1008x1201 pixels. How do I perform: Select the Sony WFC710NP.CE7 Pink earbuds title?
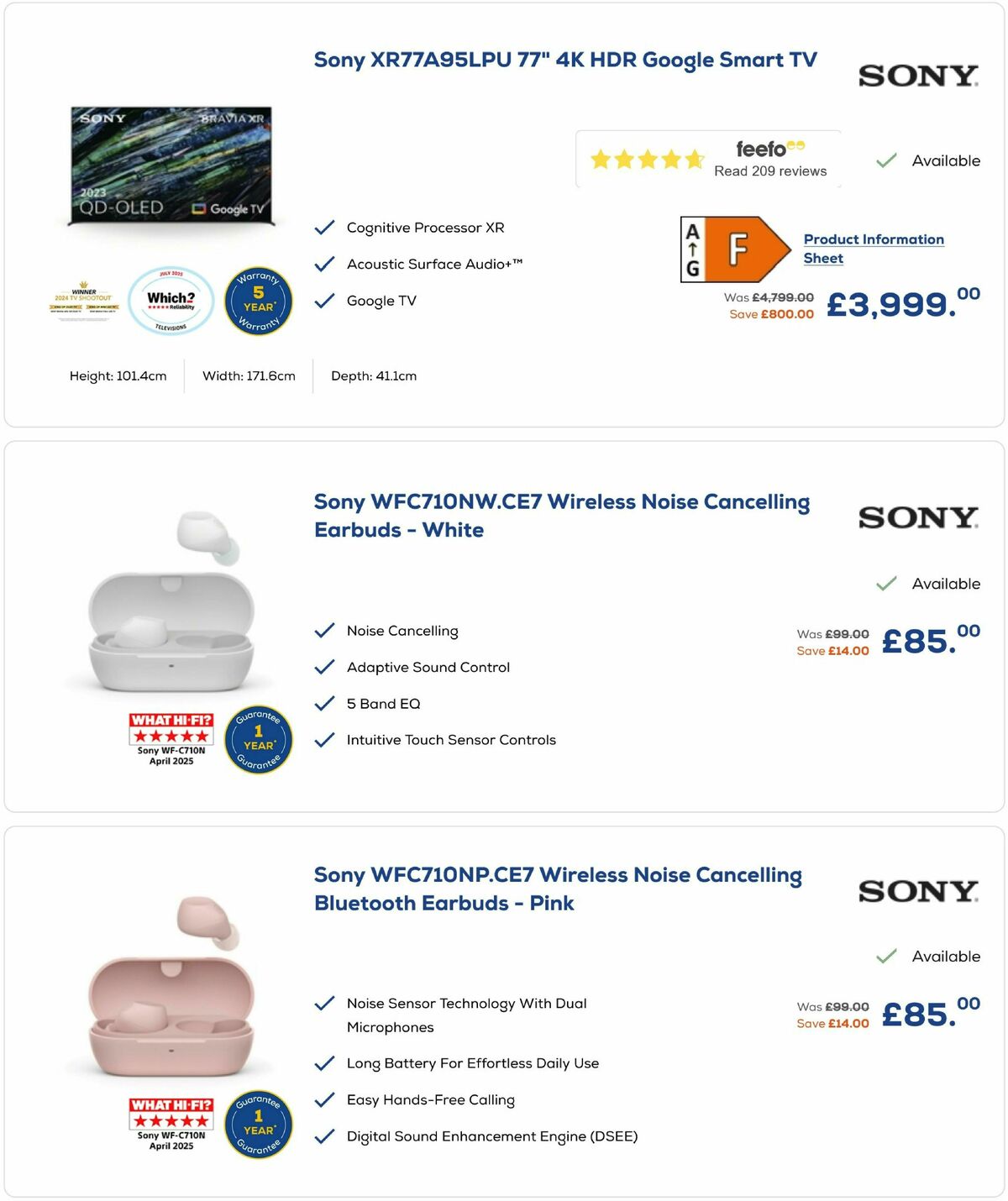(x=557, y=889)
